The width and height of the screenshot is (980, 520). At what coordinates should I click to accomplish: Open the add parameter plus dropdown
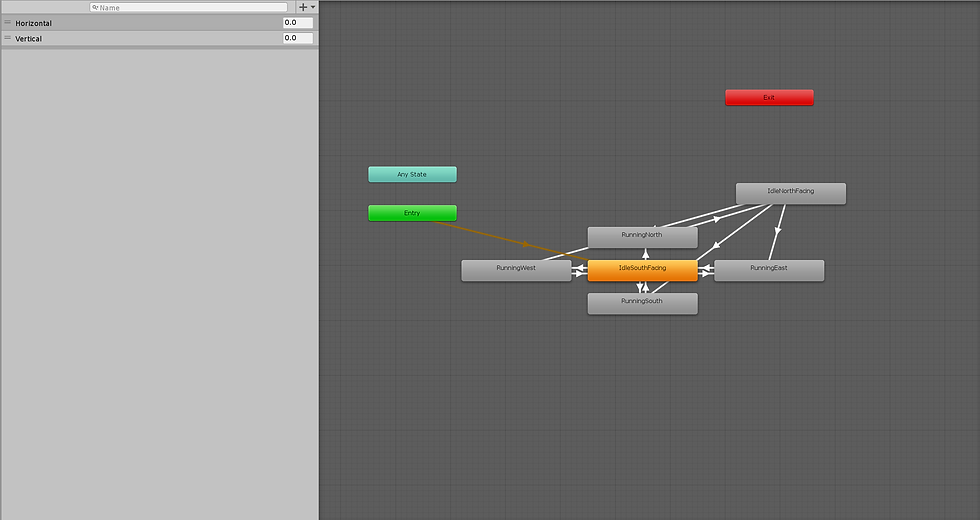307,8
